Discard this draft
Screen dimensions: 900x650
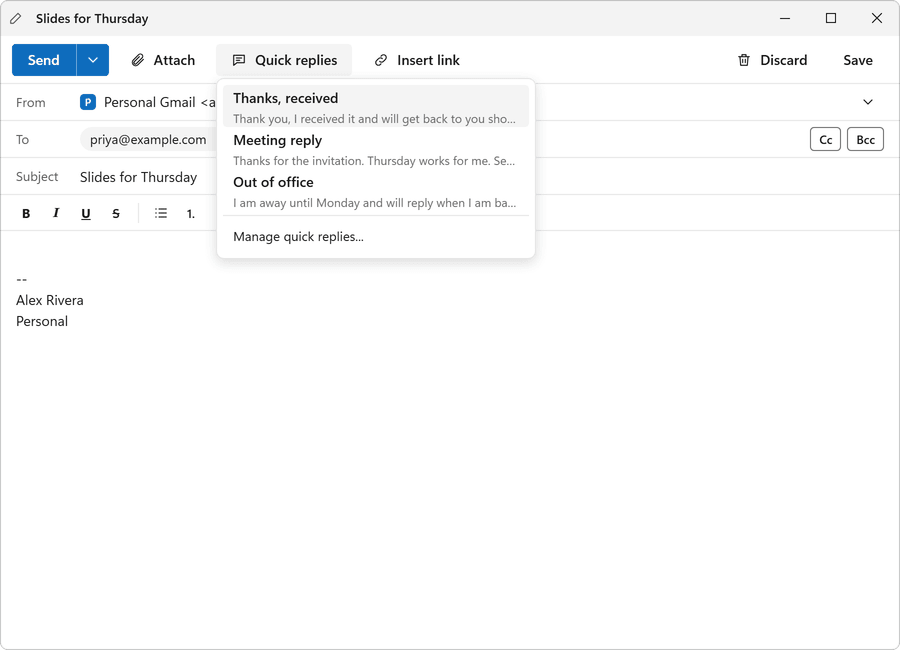[773, 60]
